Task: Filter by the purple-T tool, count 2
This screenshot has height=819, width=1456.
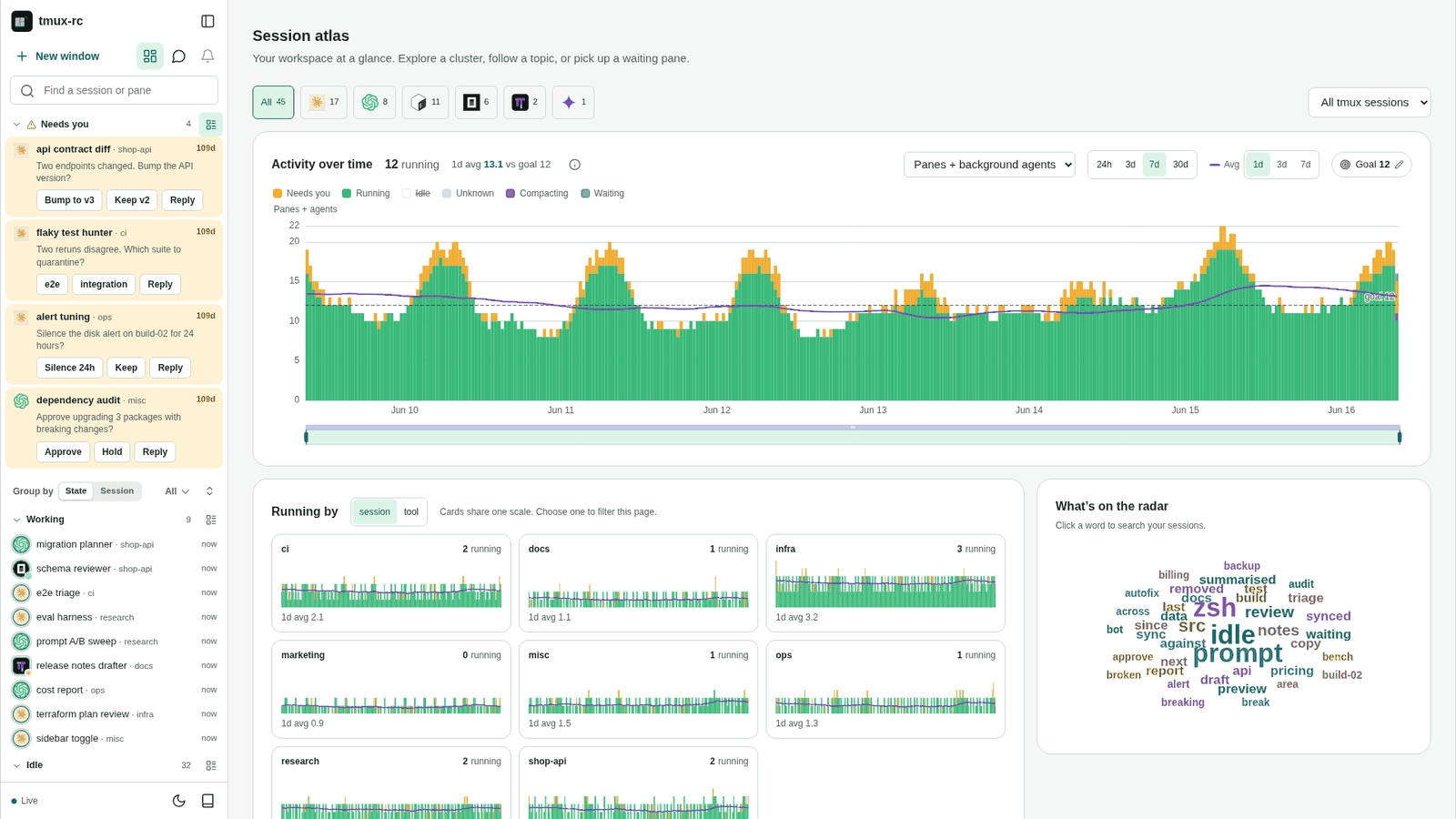Action: (525, 102)
